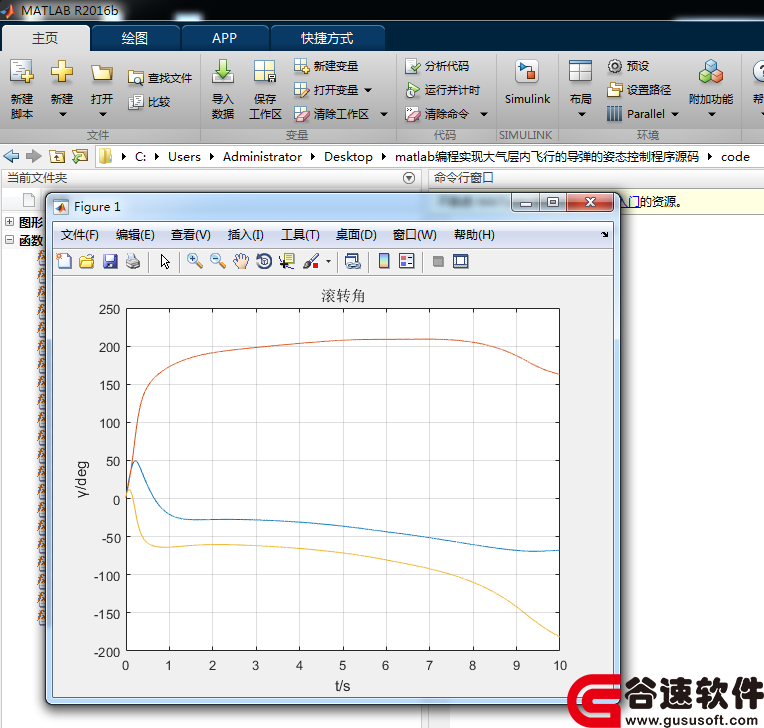Screen dimensions: 764x728
Task: Launch Simulink from the ribbon
Action: [x=527, y=82]
